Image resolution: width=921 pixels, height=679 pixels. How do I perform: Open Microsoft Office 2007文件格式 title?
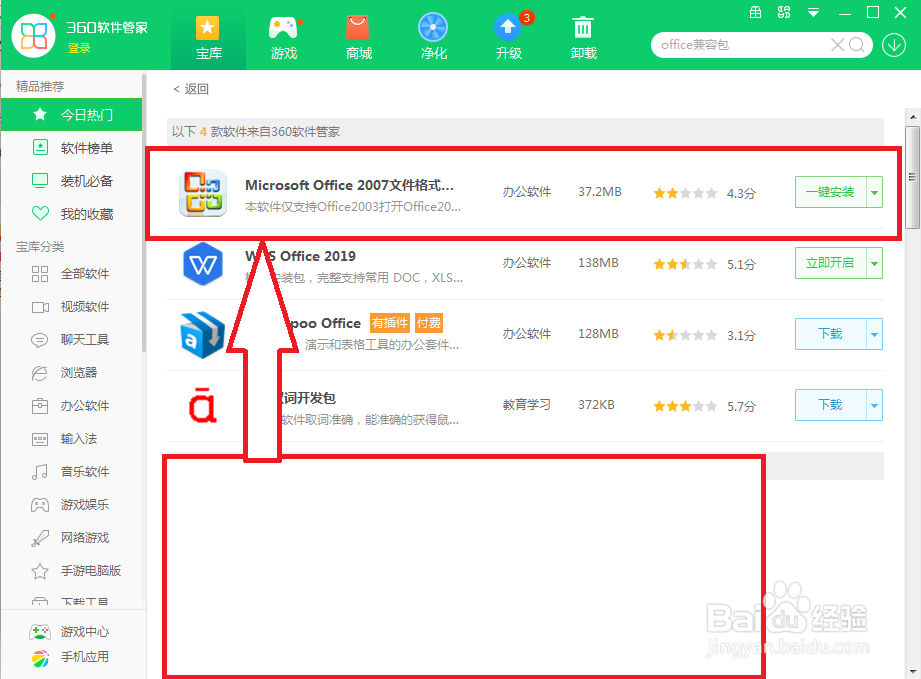[x=349, y=185]
